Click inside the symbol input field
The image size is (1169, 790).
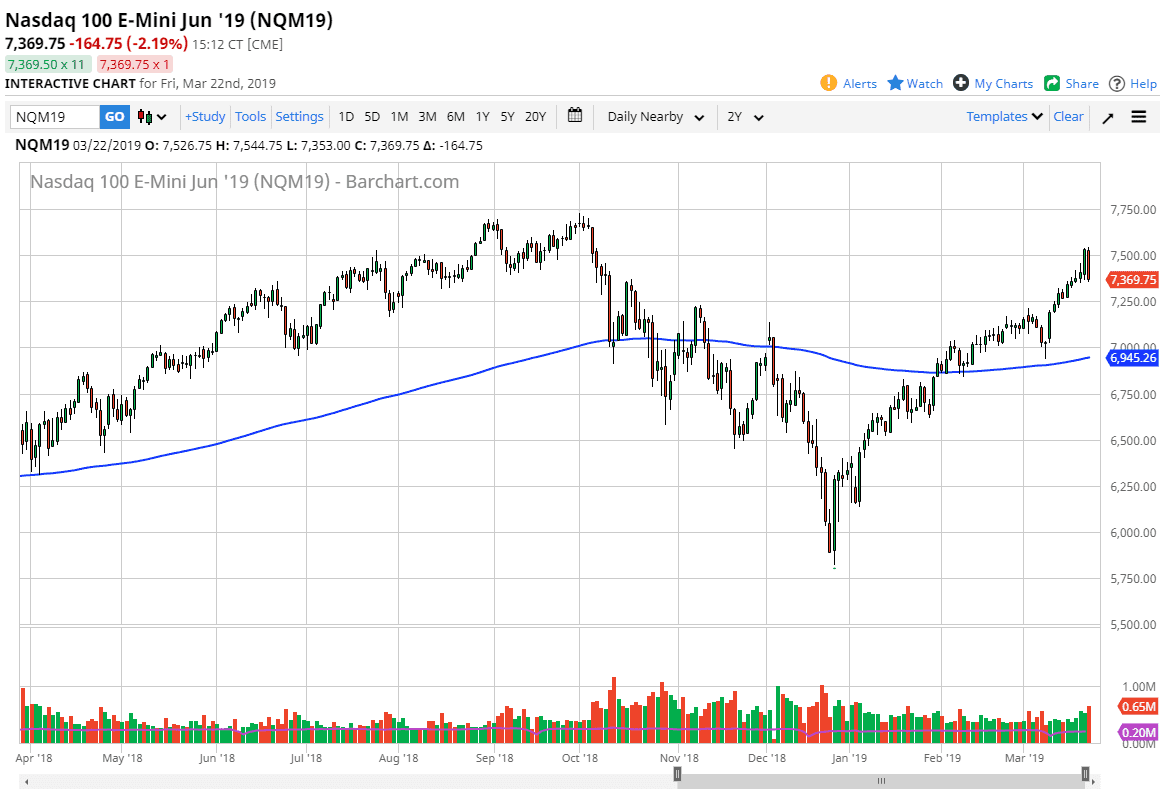coord(55,116)
